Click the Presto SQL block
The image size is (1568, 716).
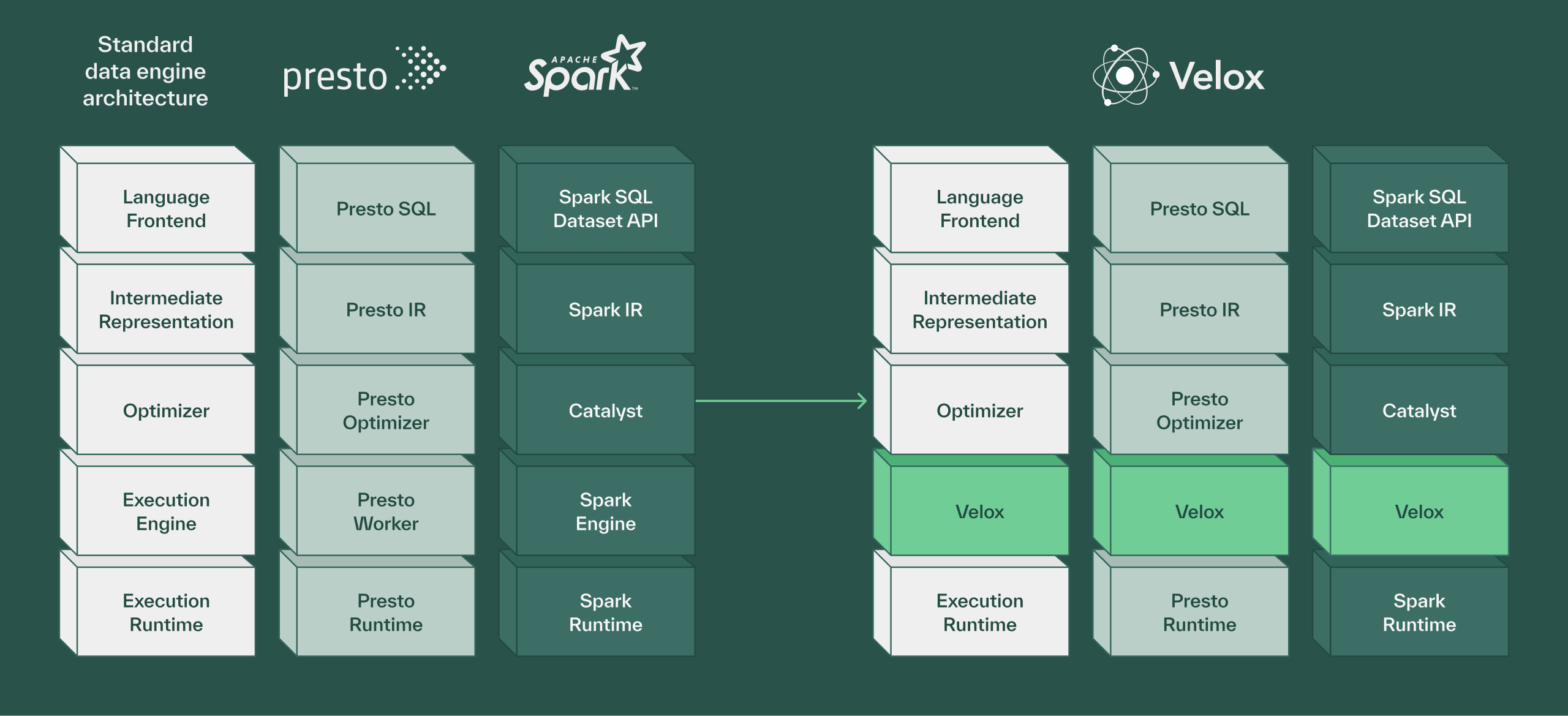point(386,208)
